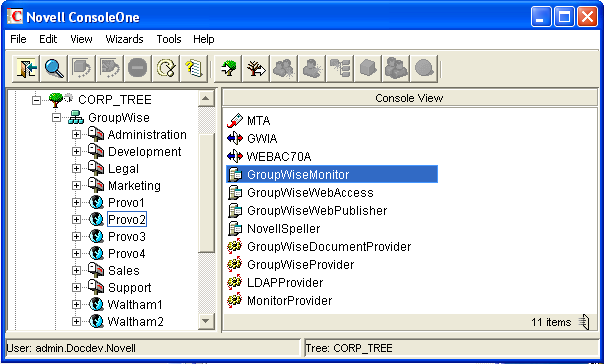Expand the Marketing domain
The width and height of the screenshot is (604, 364).
pos(76,185)
